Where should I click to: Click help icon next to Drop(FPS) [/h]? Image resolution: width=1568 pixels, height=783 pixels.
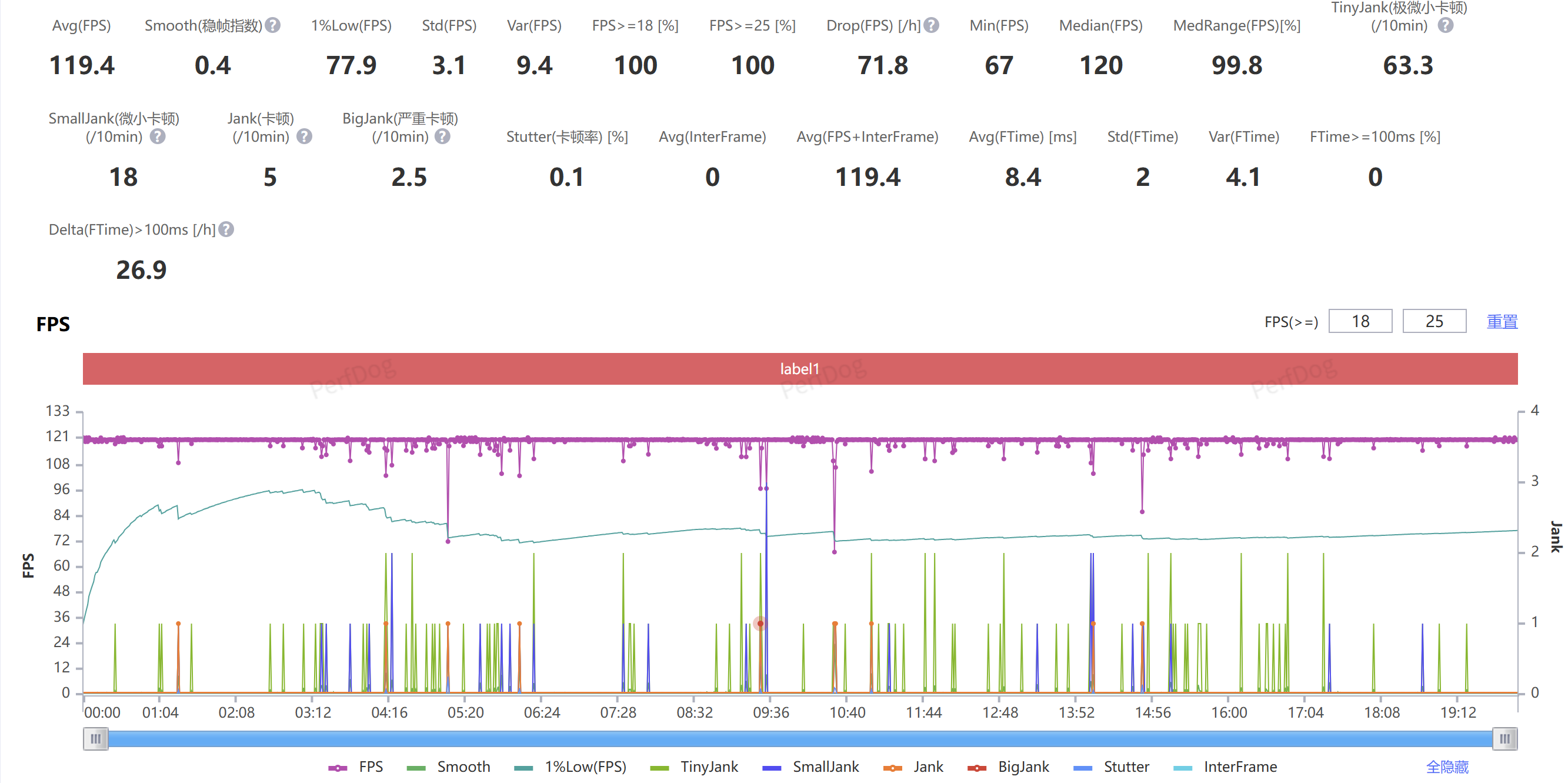pos(931,25)
